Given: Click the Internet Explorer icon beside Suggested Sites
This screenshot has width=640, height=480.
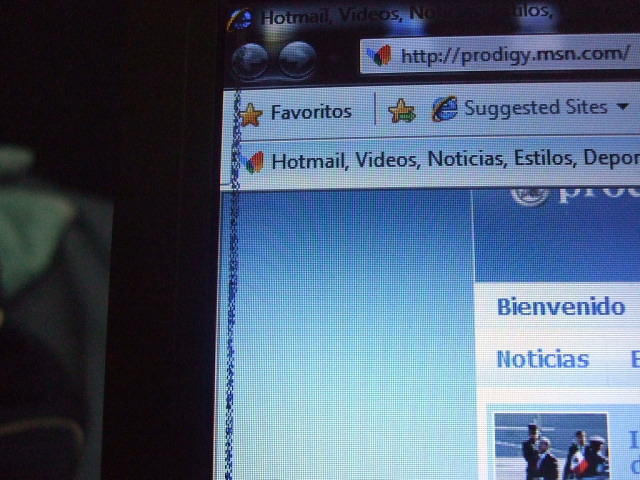Looking at the screenshot, I should pos(445,109).
